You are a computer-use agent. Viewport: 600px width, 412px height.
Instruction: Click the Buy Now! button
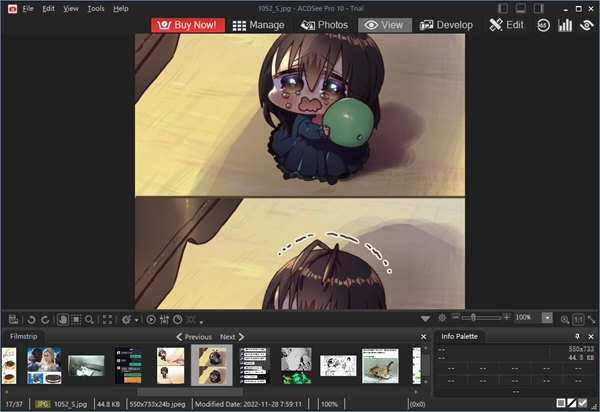click(188, 25)
